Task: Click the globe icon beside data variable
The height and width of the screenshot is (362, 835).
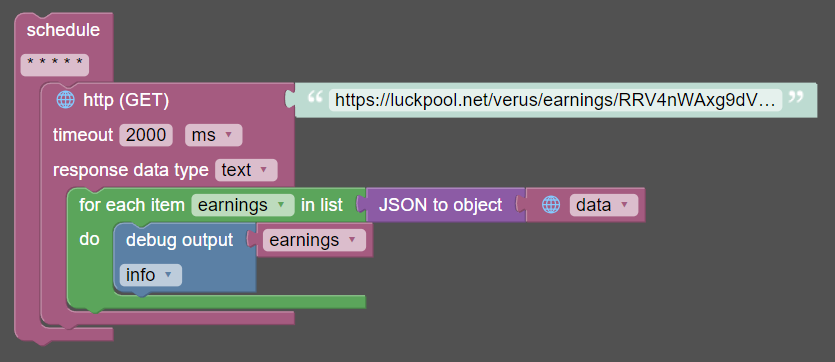Action: [551, 205]
